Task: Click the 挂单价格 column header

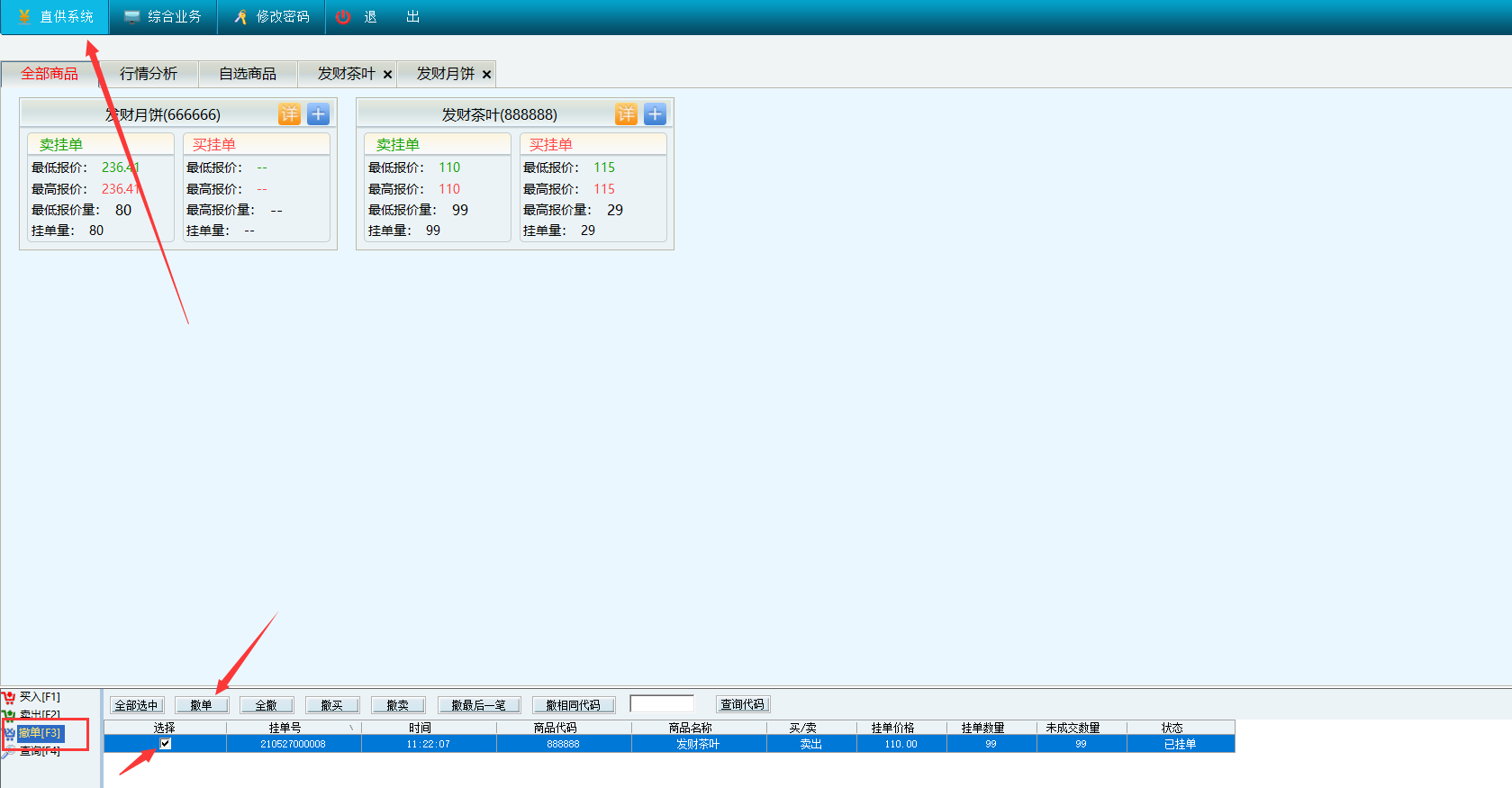Action: (x=901, y=728)
